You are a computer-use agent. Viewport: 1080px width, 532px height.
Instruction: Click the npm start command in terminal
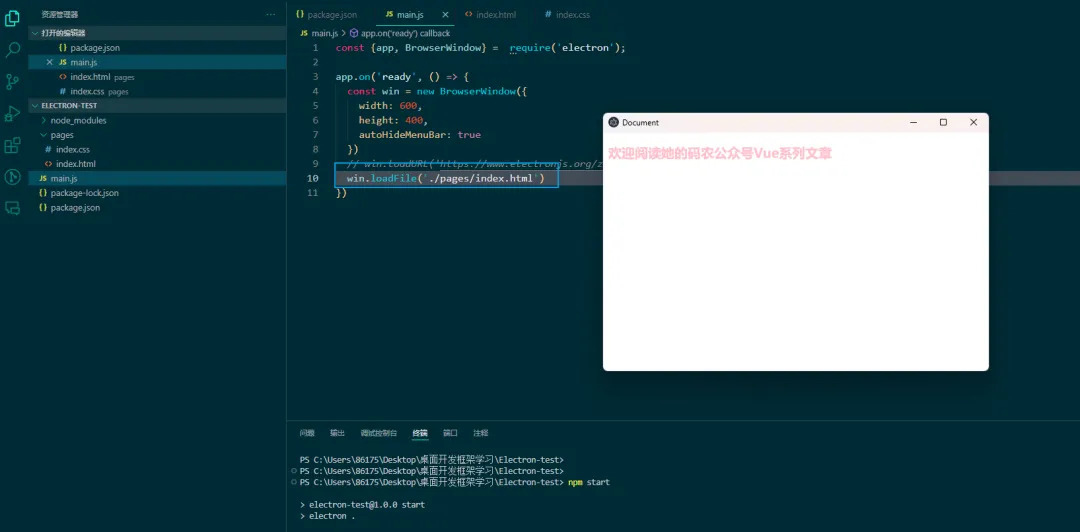(x=589, y=482)
